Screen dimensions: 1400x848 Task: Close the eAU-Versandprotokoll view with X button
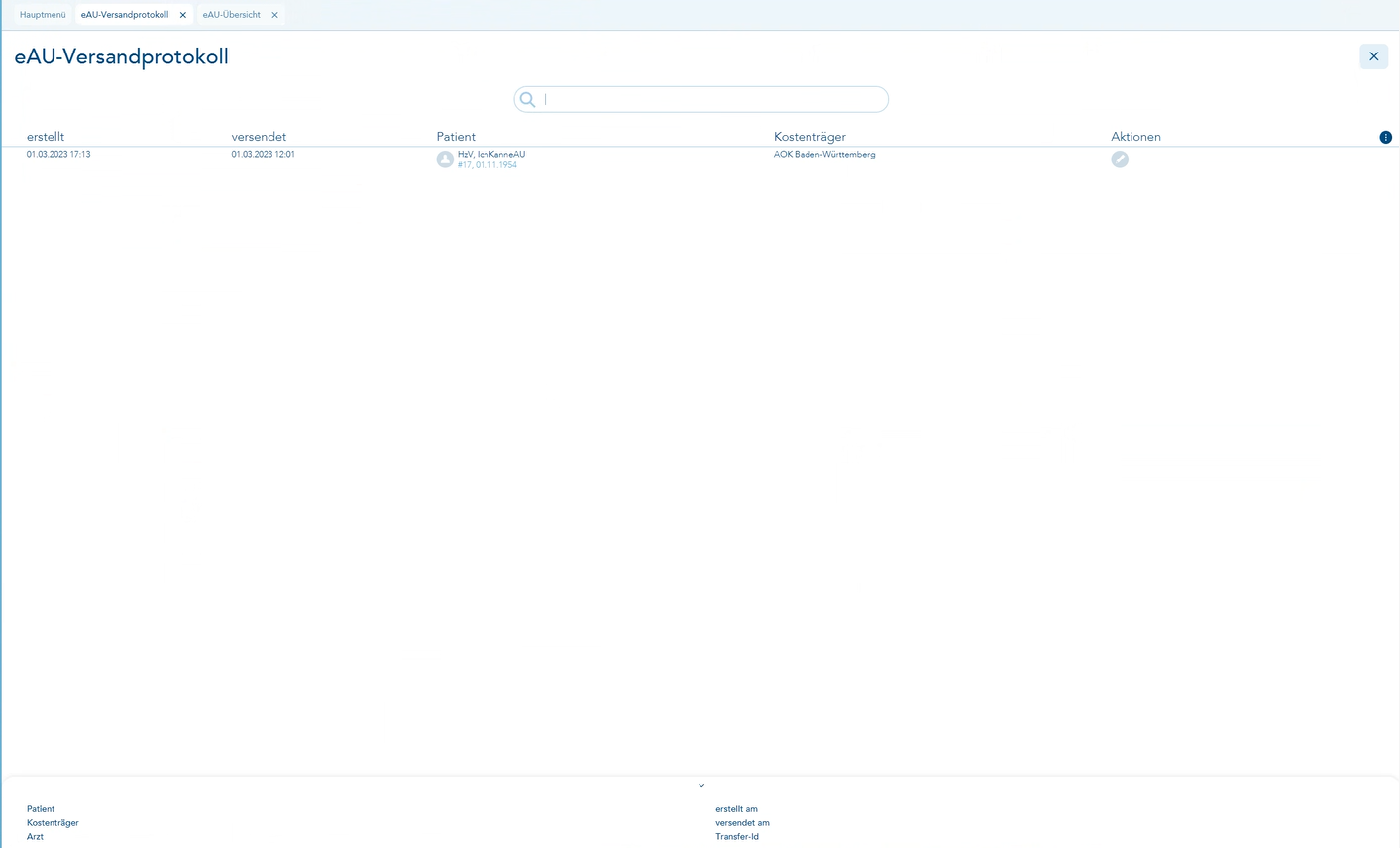click(1373, 56)
